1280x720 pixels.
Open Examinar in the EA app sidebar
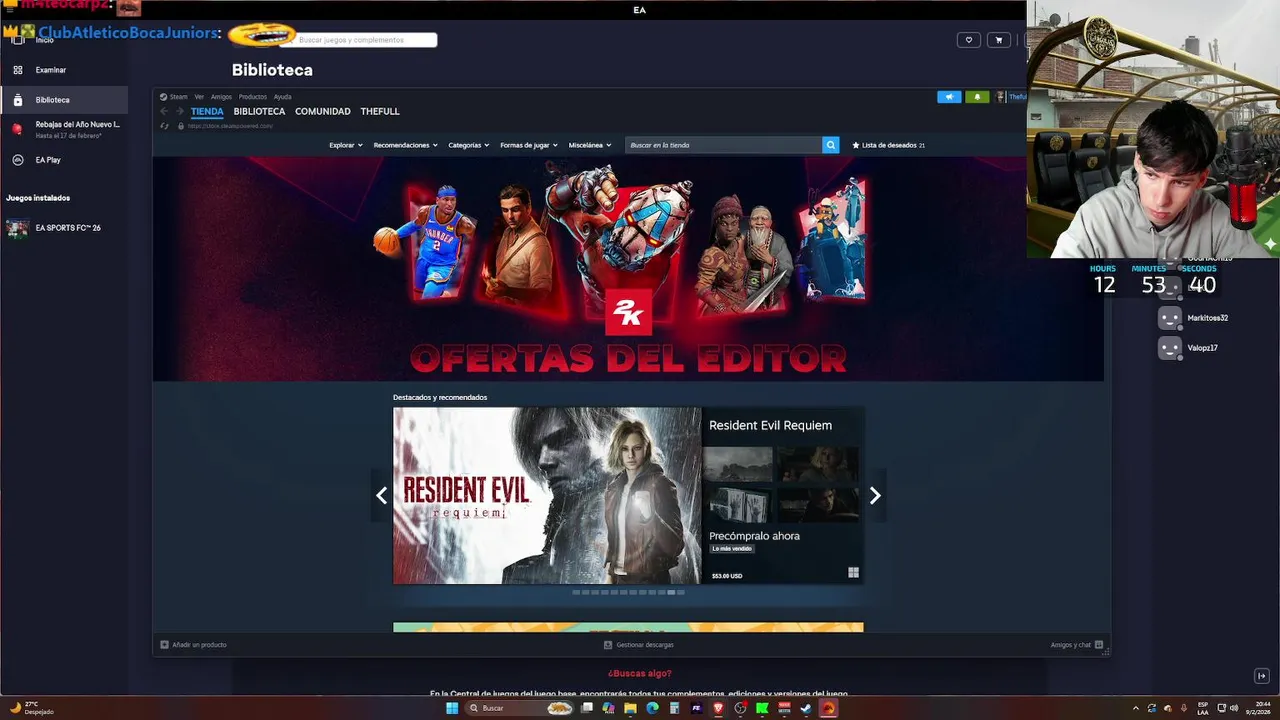(64, 70)
